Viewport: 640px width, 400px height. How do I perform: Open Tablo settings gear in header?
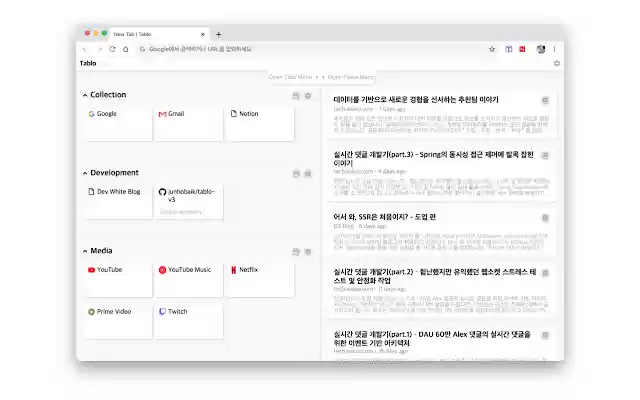[557, 63]
